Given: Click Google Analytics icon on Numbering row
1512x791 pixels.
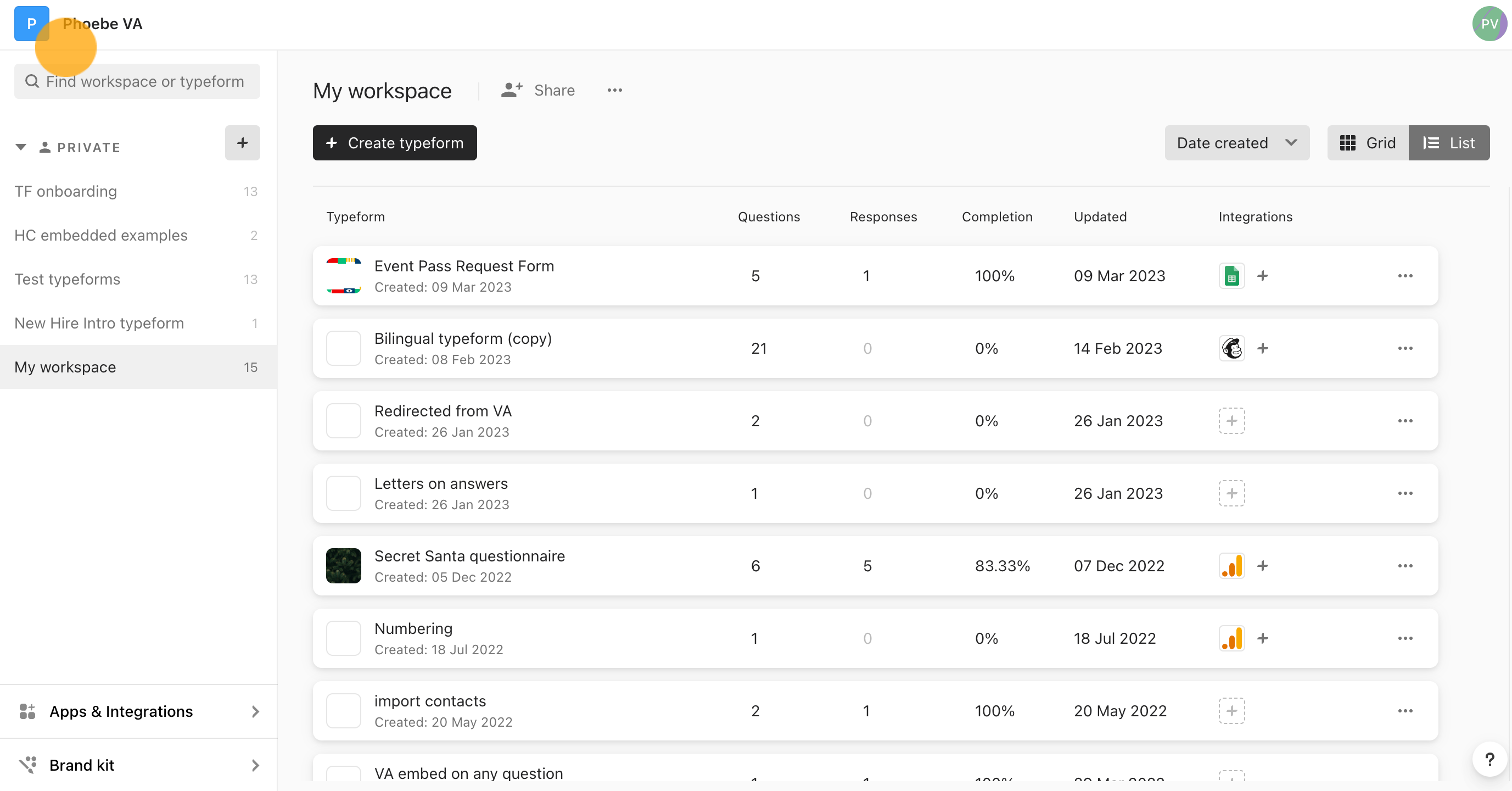Looking at the screenshot, I should [1231, 638].
